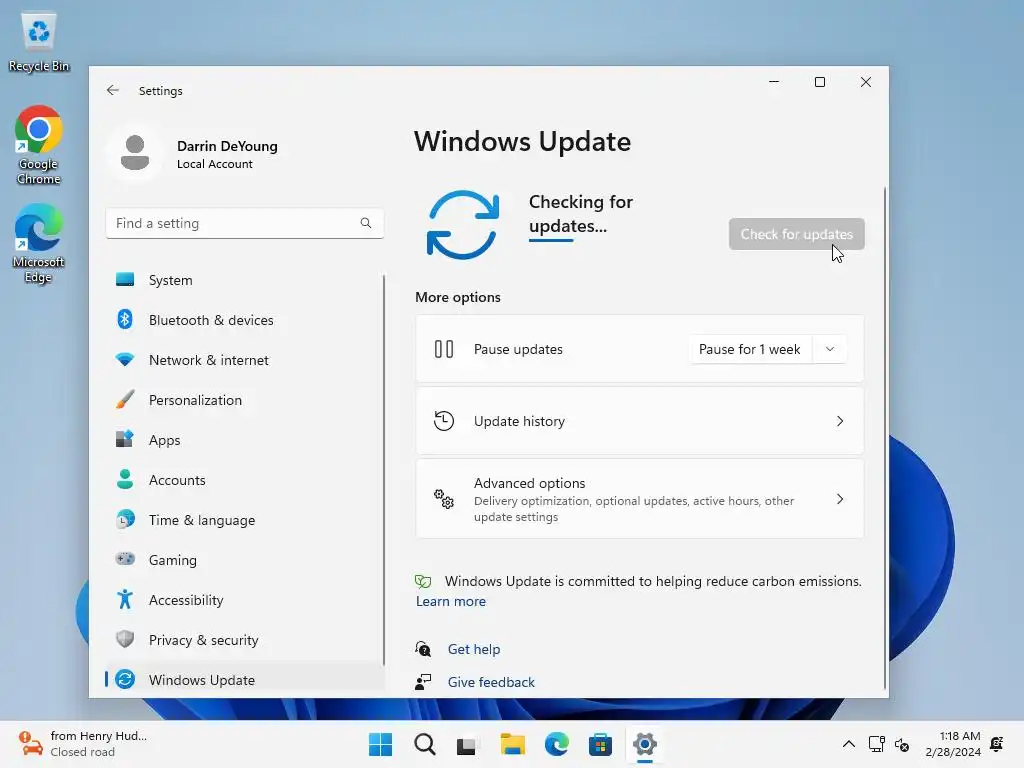Show hidden tray icons chevron

point(848,744)
